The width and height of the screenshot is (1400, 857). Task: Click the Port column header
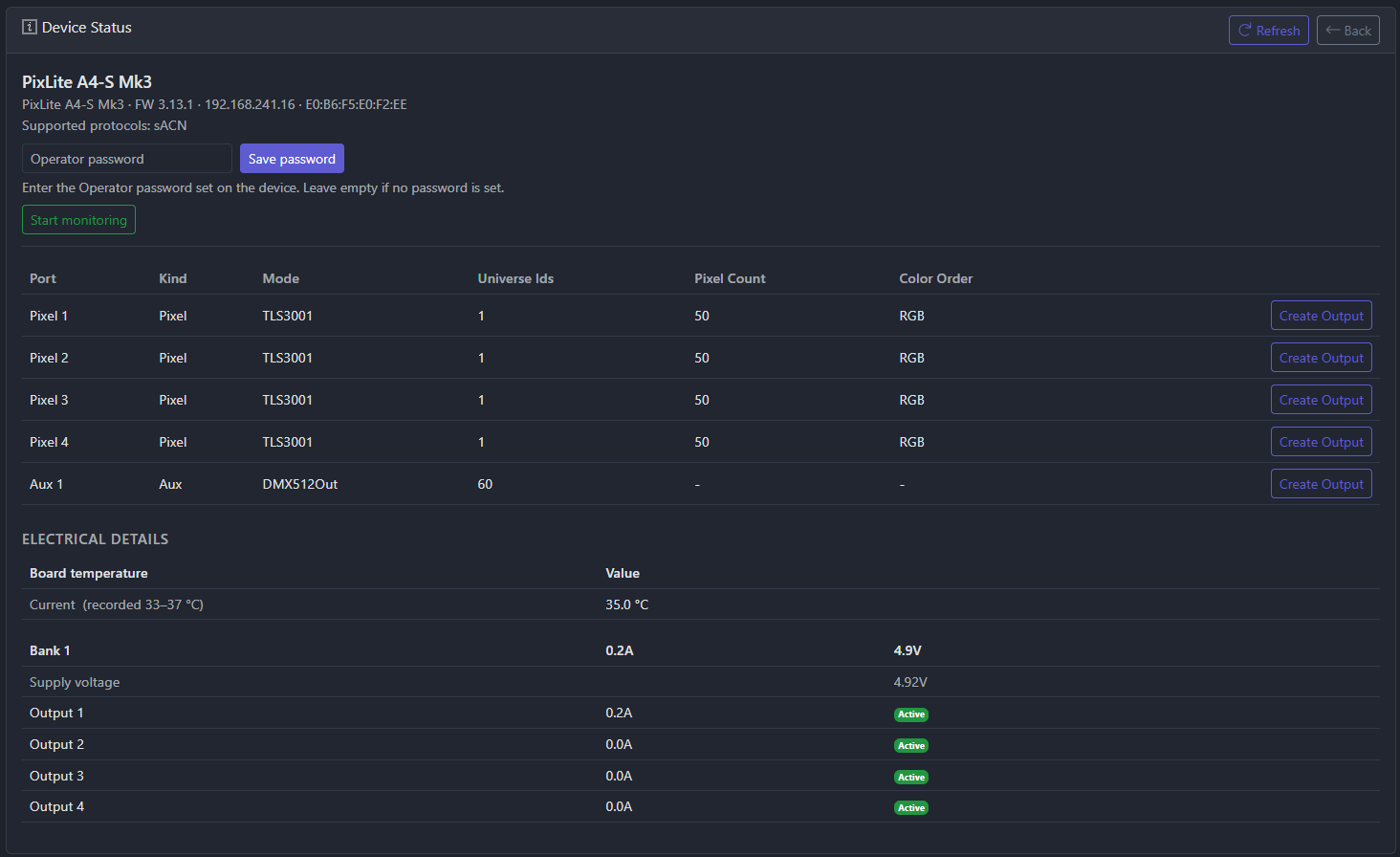[43, 278]
